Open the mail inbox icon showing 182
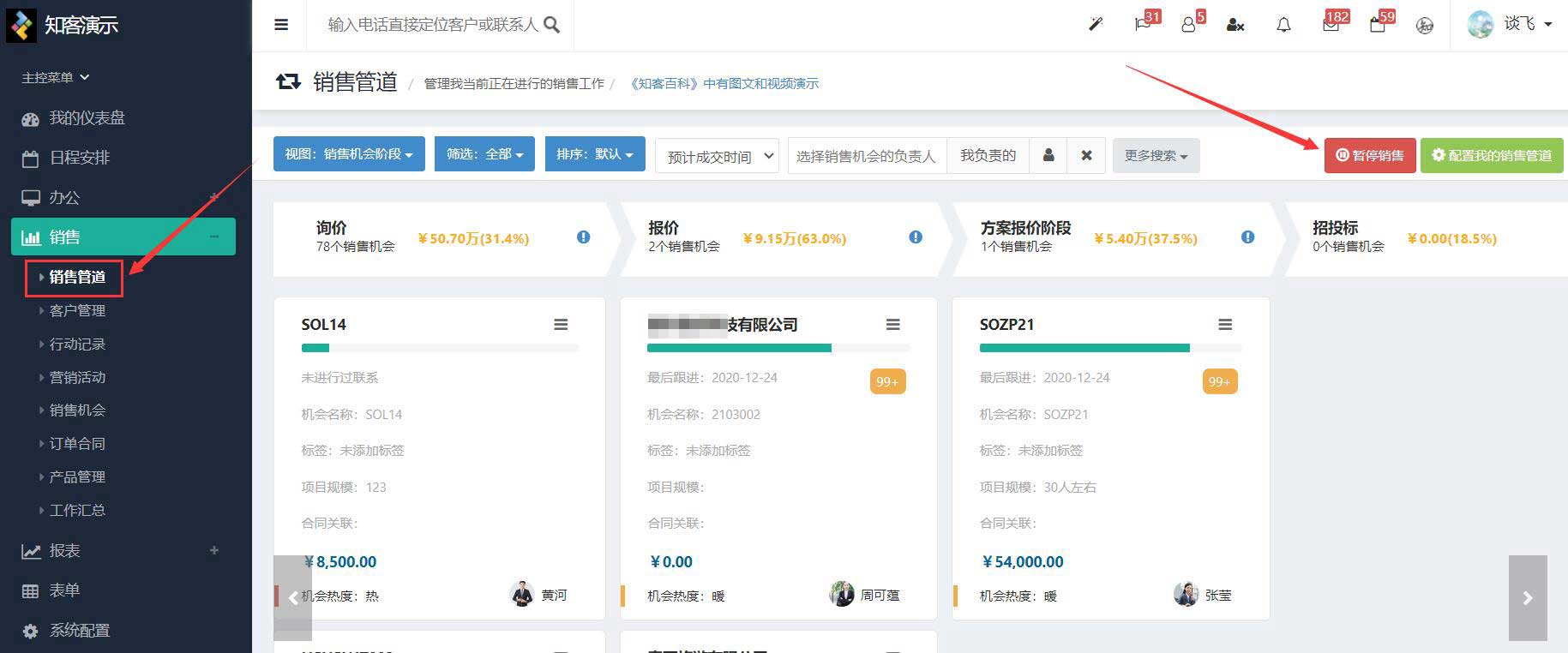 click(1331, 25)
